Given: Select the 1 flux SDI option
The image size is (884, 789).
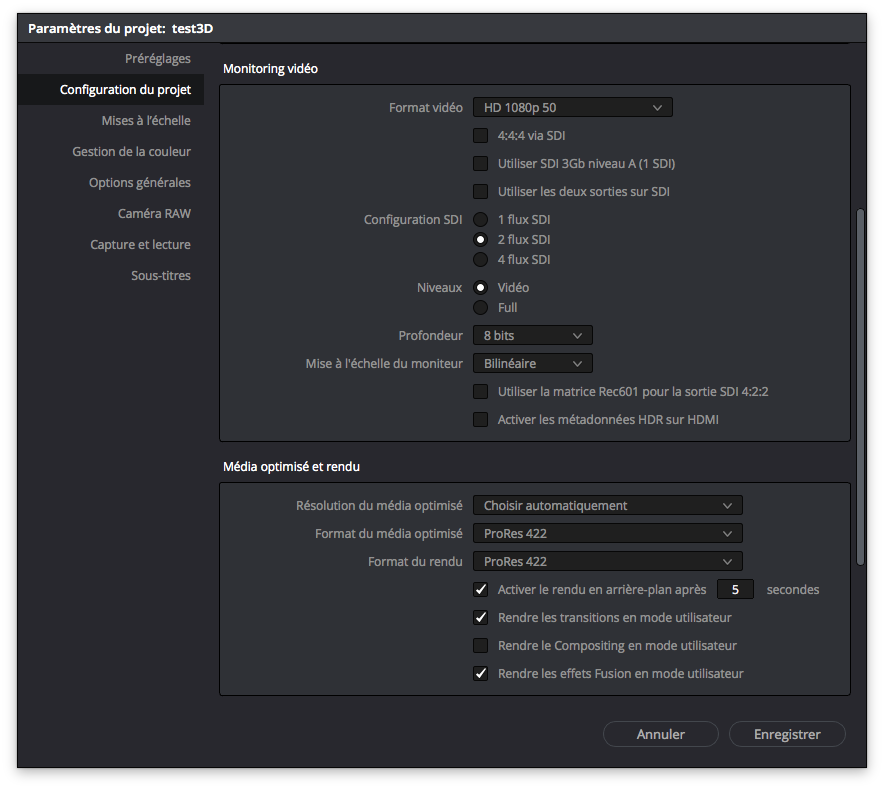Looking at the screenshot, I should tap(481, 219).
